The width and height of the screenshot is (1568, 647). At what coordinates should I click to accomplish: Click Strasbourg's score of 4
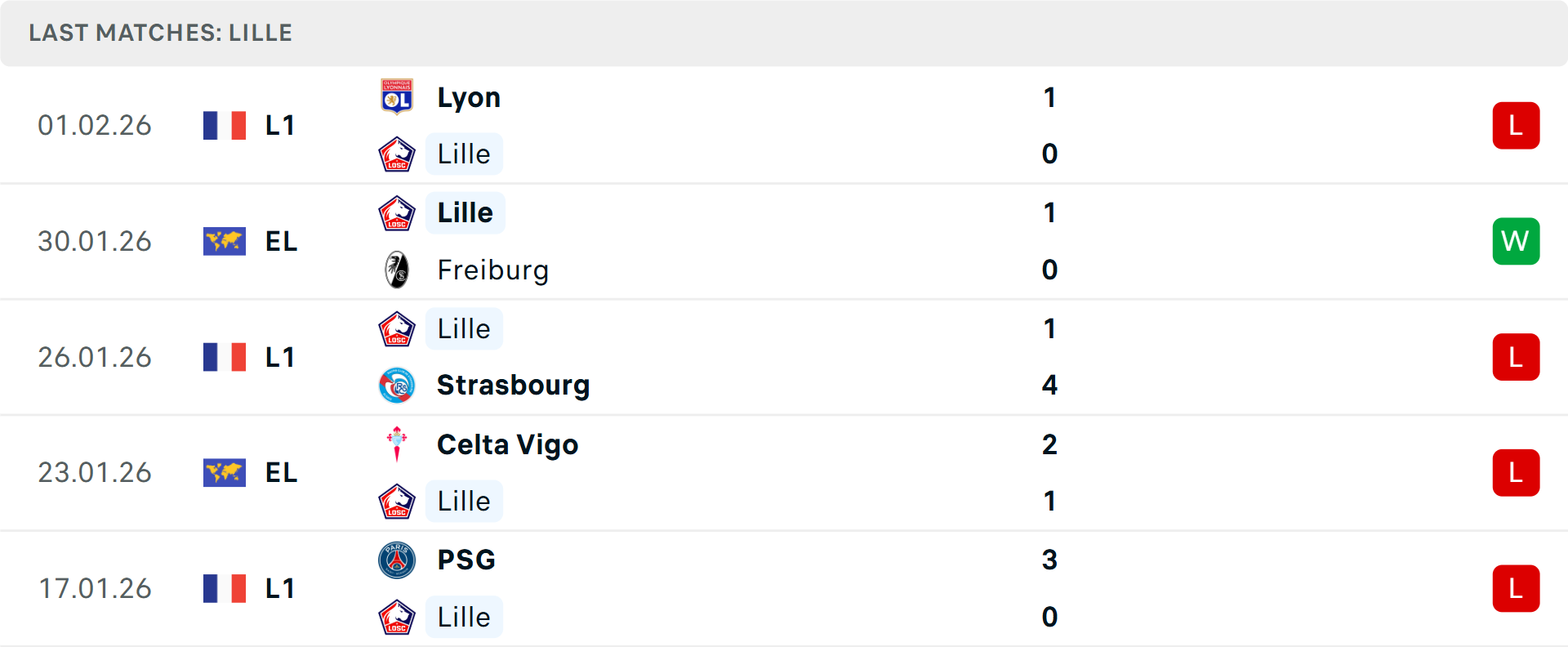(x=1049, y=386)
